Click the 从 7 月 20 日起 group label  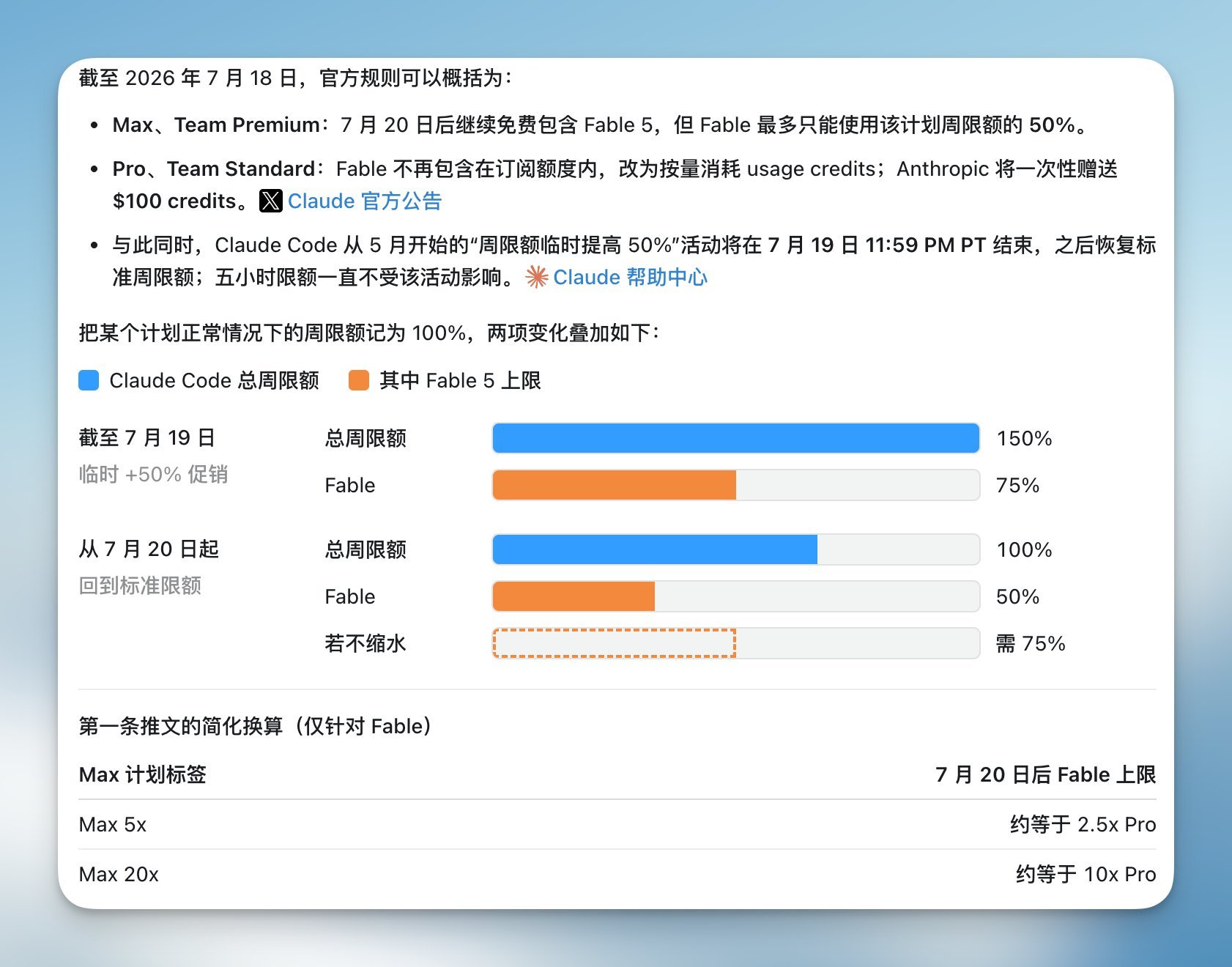click(149, 549)
